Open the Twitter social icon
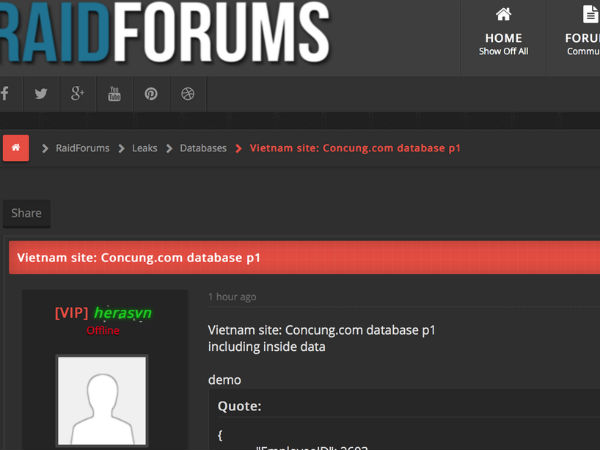The width and height of the screenshot is (600, 450). (41, 93)
